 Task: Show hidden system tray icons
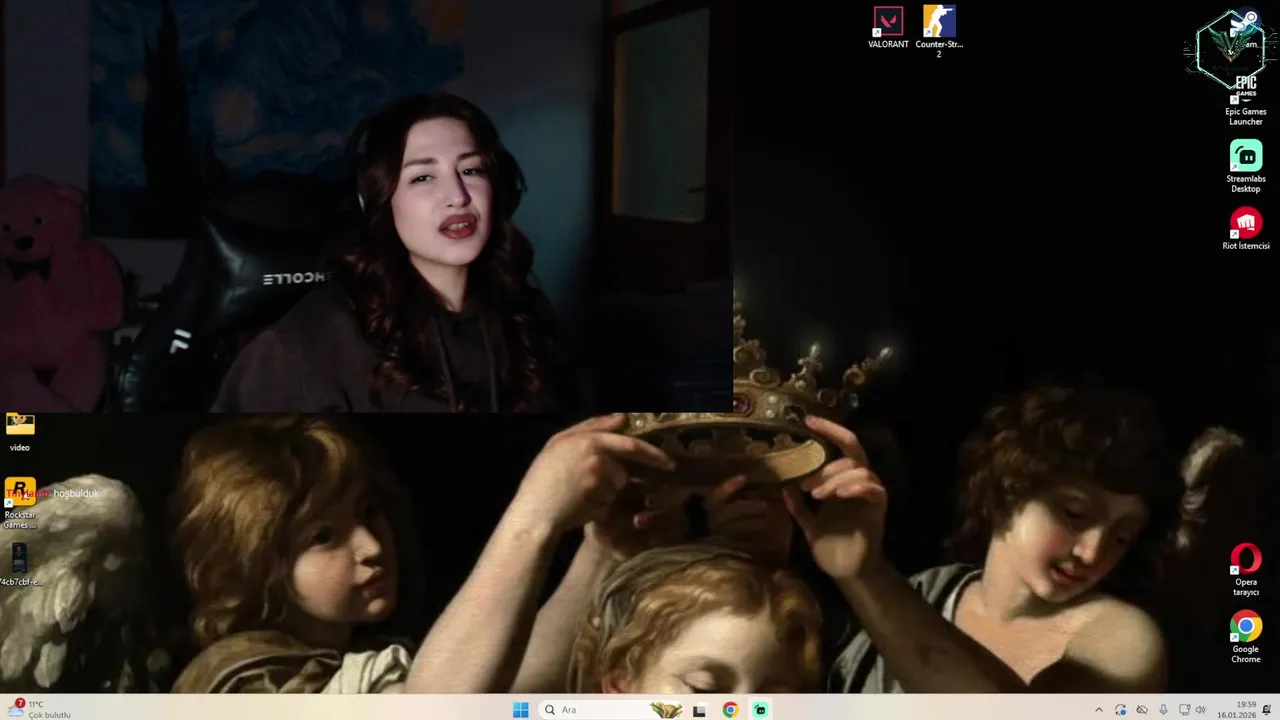click(1099, 710)
